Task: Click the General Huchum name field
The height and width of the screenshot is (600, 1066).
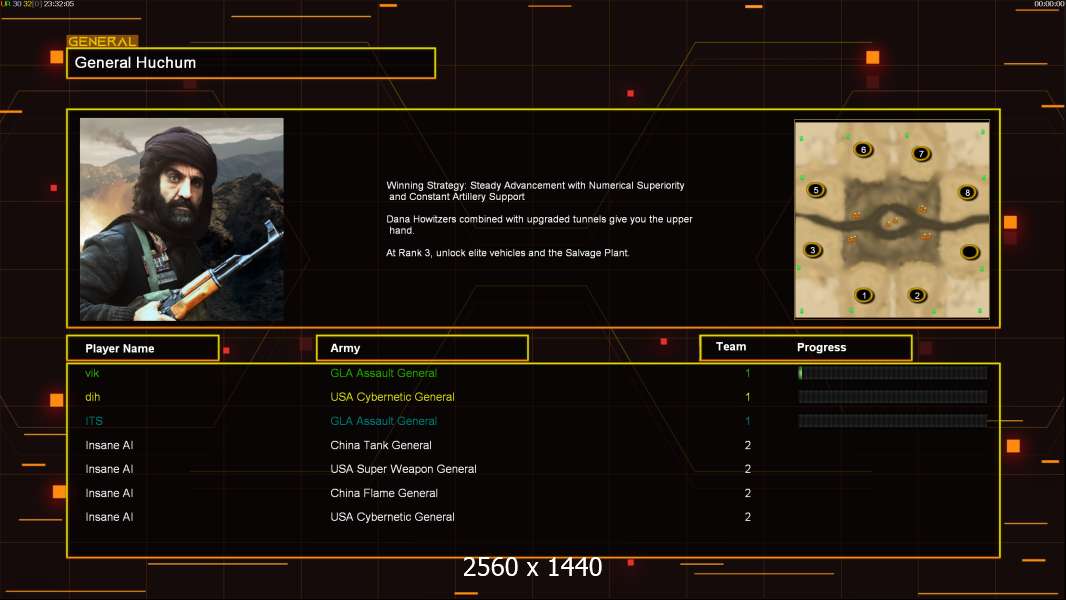Action: pos(251,63)
